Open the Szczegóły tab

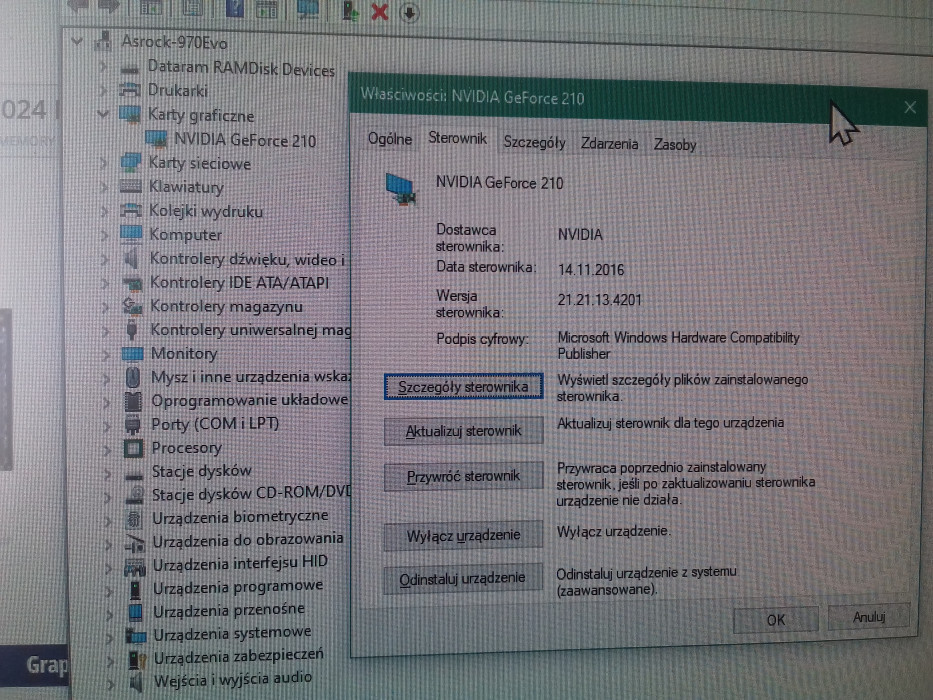534,142
